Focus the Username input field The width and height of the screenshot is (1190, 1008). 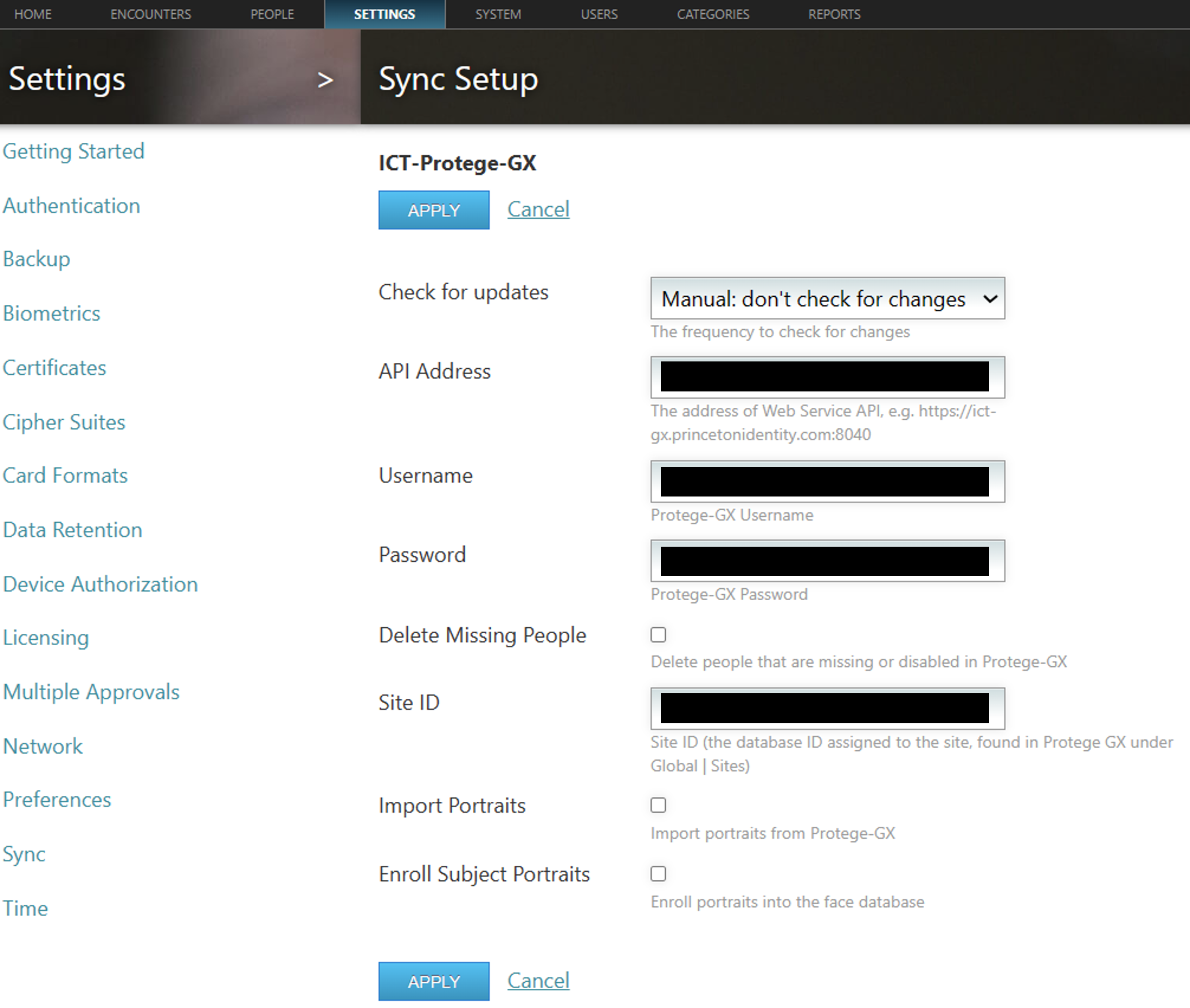coord(827,482)
